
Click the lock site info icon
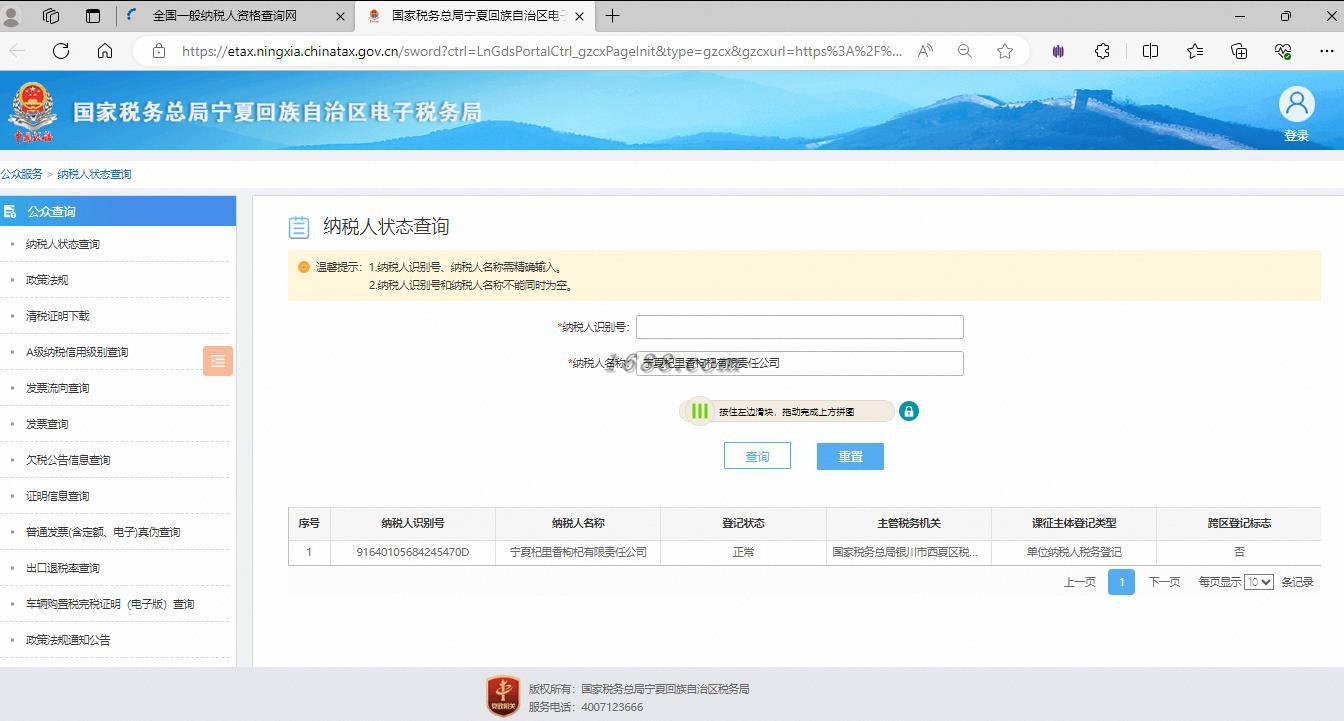click(x=158, y=51)
